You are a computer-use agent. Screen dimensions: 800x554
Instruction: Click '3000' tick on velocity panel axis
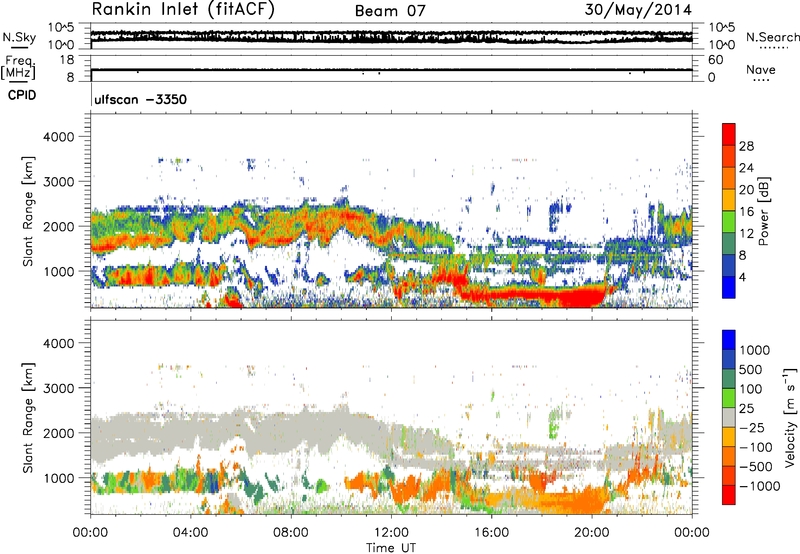(x=58, y=388)
